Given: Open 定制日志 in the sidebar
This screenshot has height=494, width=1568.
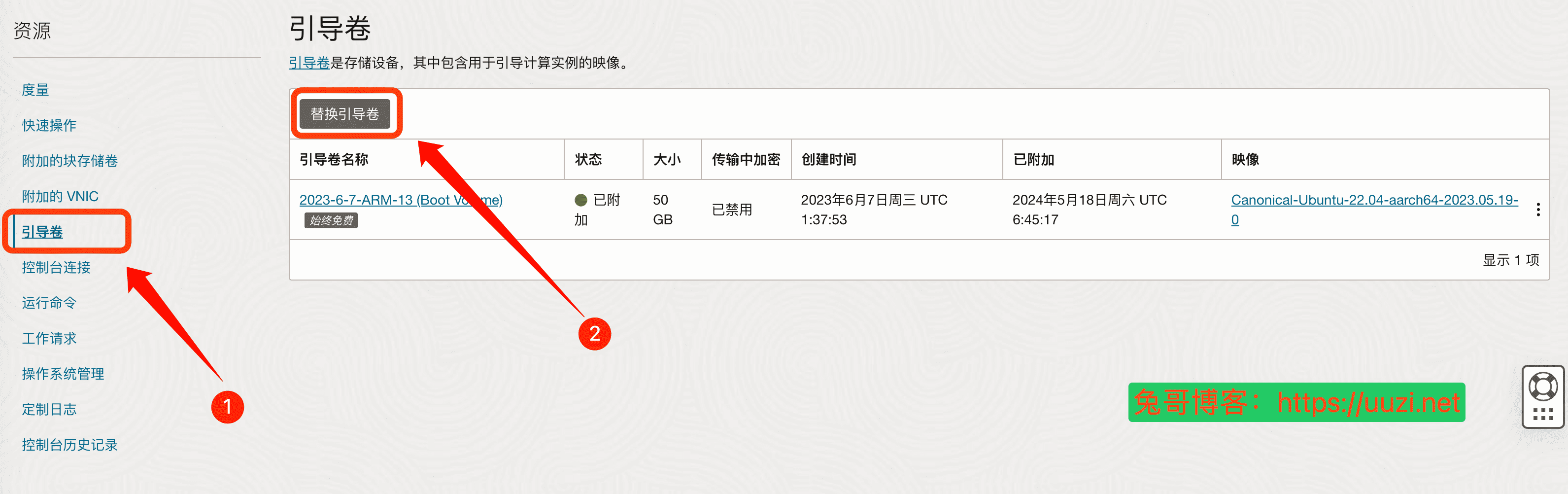Looking at the screenshot, I should [49, 409].
